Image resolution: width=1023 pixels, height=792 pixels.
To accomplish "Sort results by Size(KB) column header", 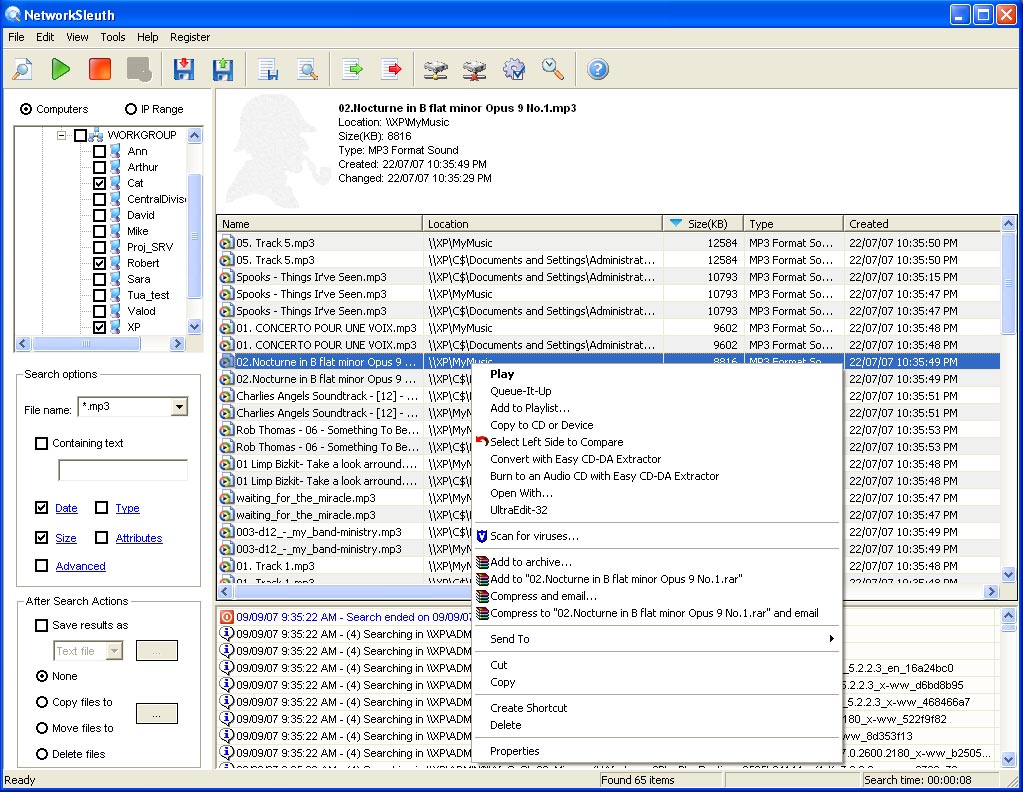I will click(x=703, y=224).
